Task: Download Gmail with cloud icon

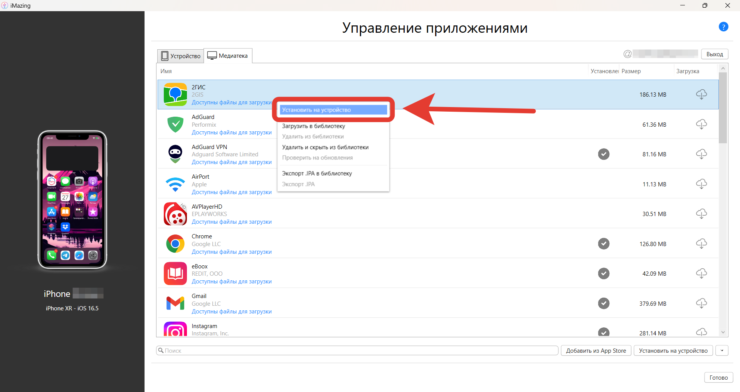Action: tap(701, 303)
